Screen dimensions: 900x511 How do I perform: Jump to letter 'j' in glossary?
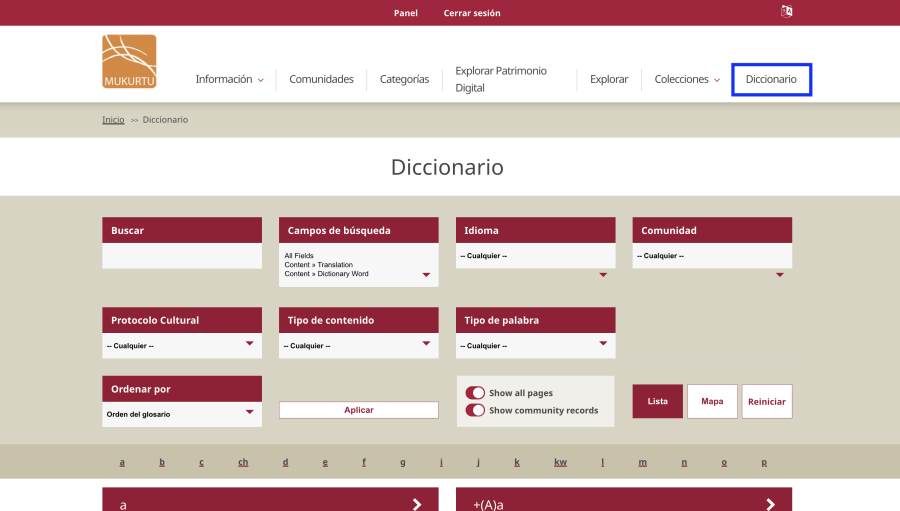click(478, 462)
